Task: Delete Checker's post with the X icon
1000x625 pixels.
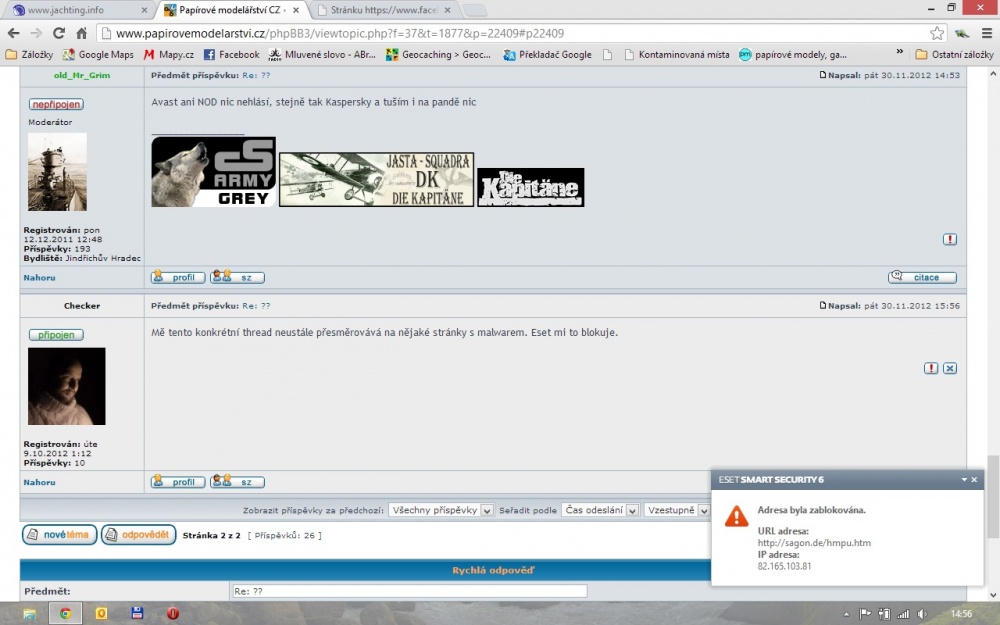Action: 950,368
